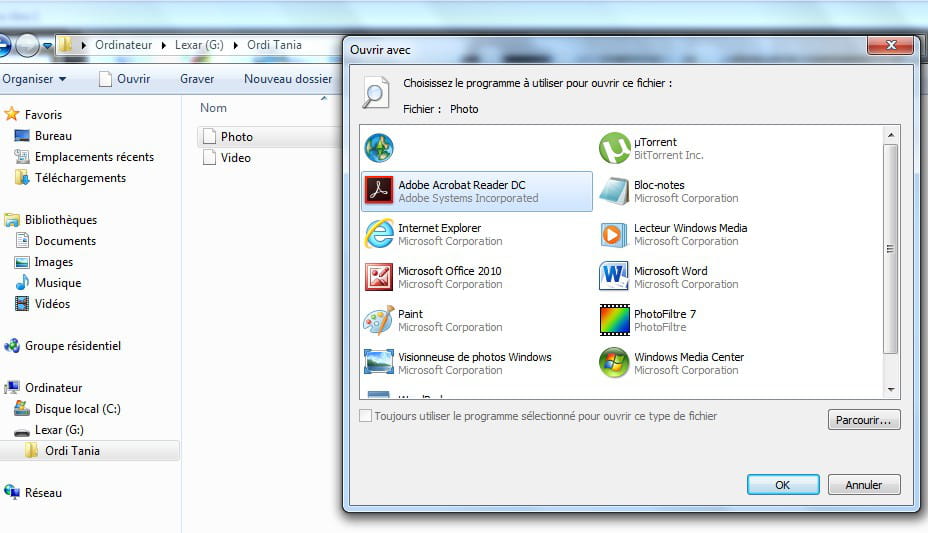
Task: Choose the PhotoFiltre 7 icon
Action: point(614,320)
